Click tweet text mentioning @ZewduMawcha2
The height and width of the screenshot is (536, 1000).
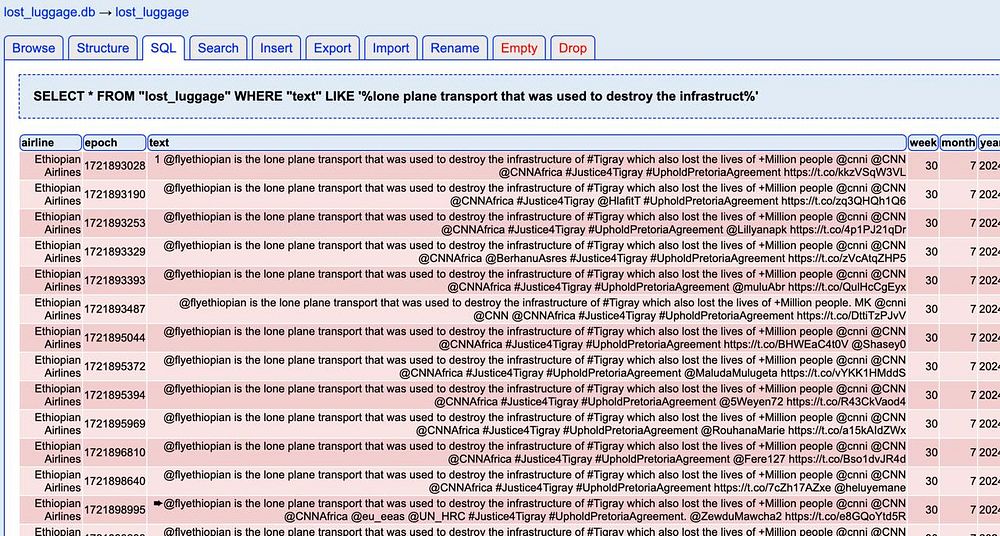tap(527, 510)
